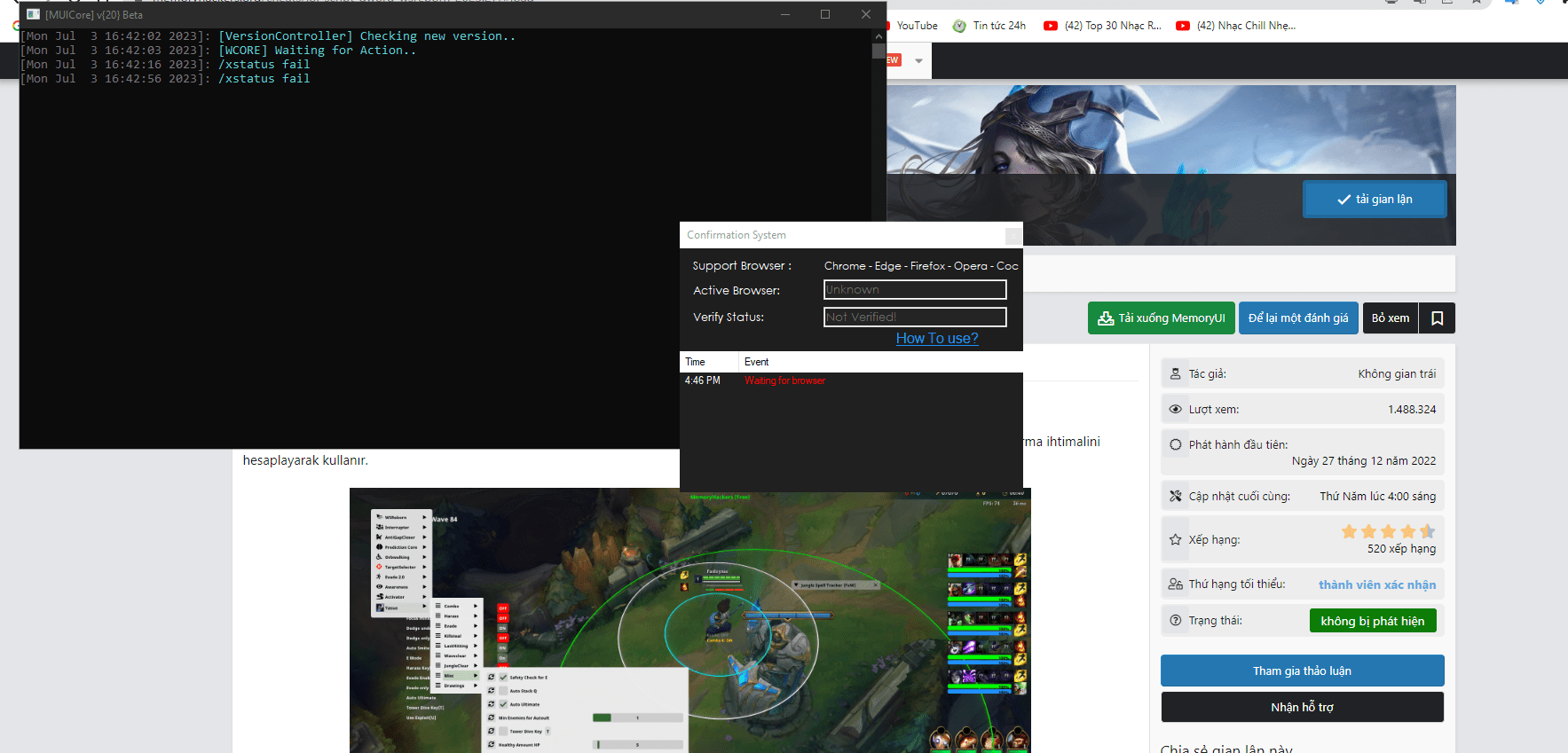Click the star icon beside Xếp hạng
This screenshot has width=1568, height=753.
point(1176,540)
